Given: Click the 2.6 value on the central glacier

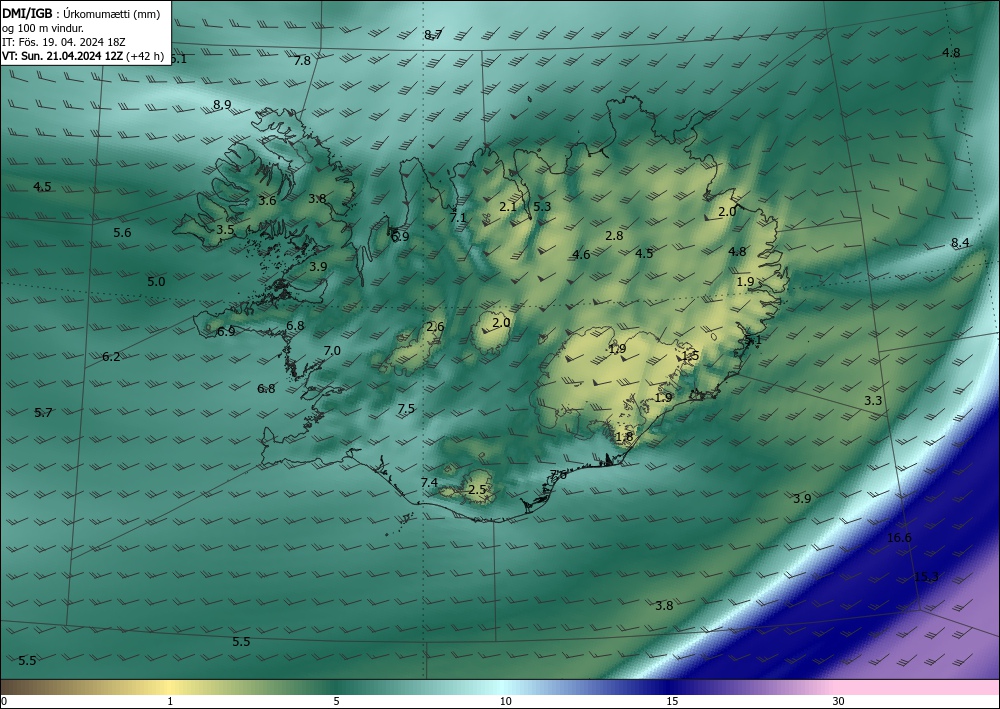Looking at the screenshot, I should (435, 327).
